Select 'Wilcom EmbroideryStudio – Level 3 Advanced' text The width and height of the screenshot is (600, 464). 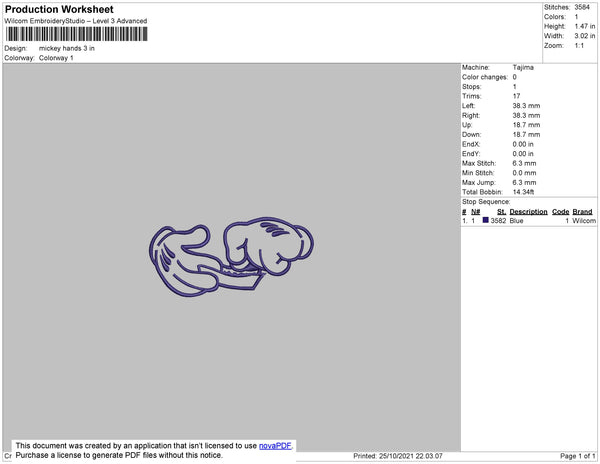(x=76, y=21)
